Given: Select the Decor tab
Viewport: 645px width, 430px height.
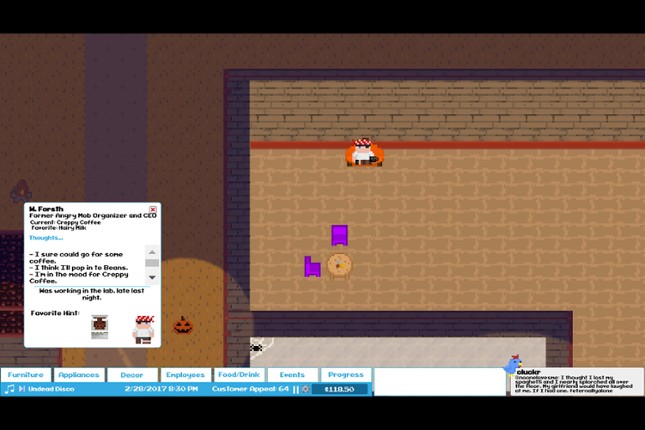Looking at the screenshot, I should 132,375.
